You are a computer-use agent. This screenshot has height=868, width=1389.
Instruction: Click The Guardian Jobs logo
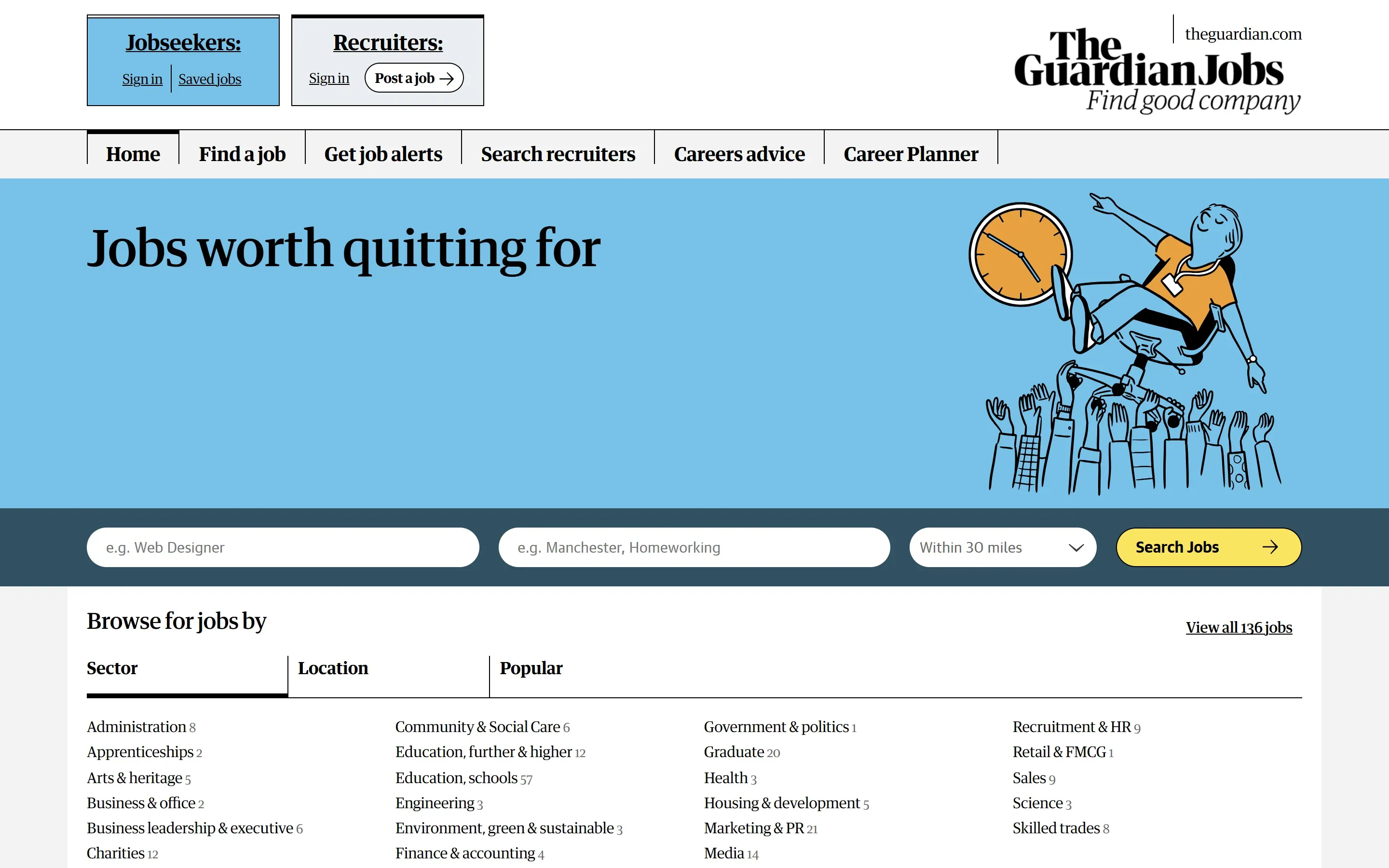click(1157, 70)
